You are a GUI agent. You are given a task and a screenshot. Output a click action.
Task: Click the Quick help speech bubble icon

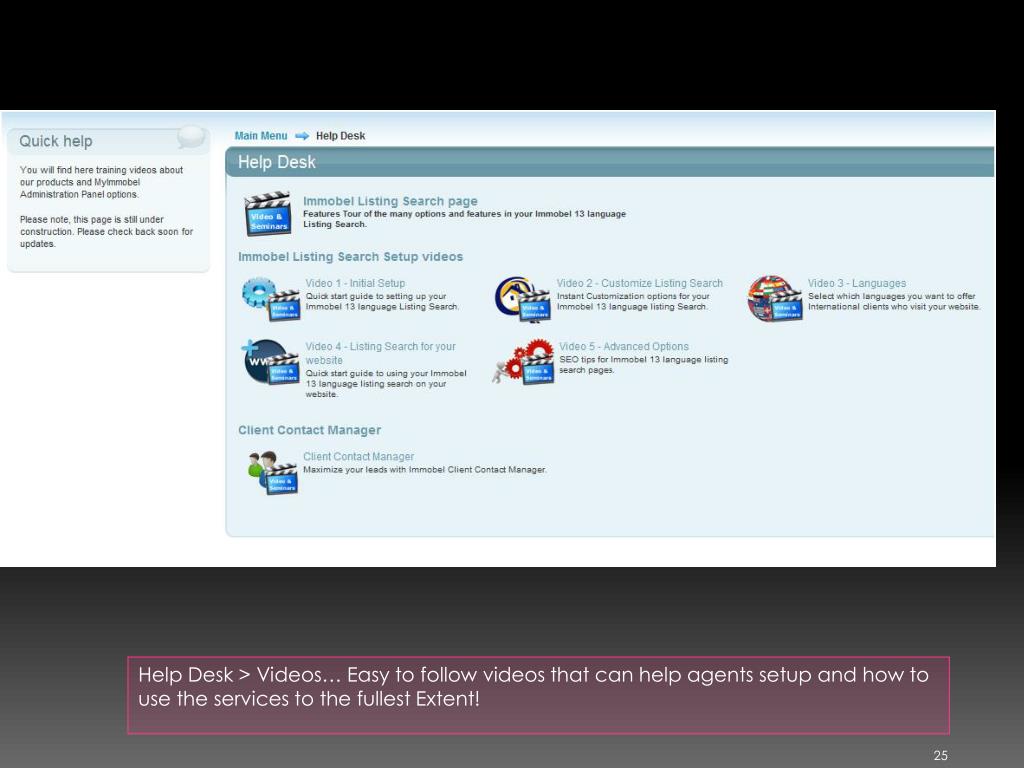tap(191, 136)
